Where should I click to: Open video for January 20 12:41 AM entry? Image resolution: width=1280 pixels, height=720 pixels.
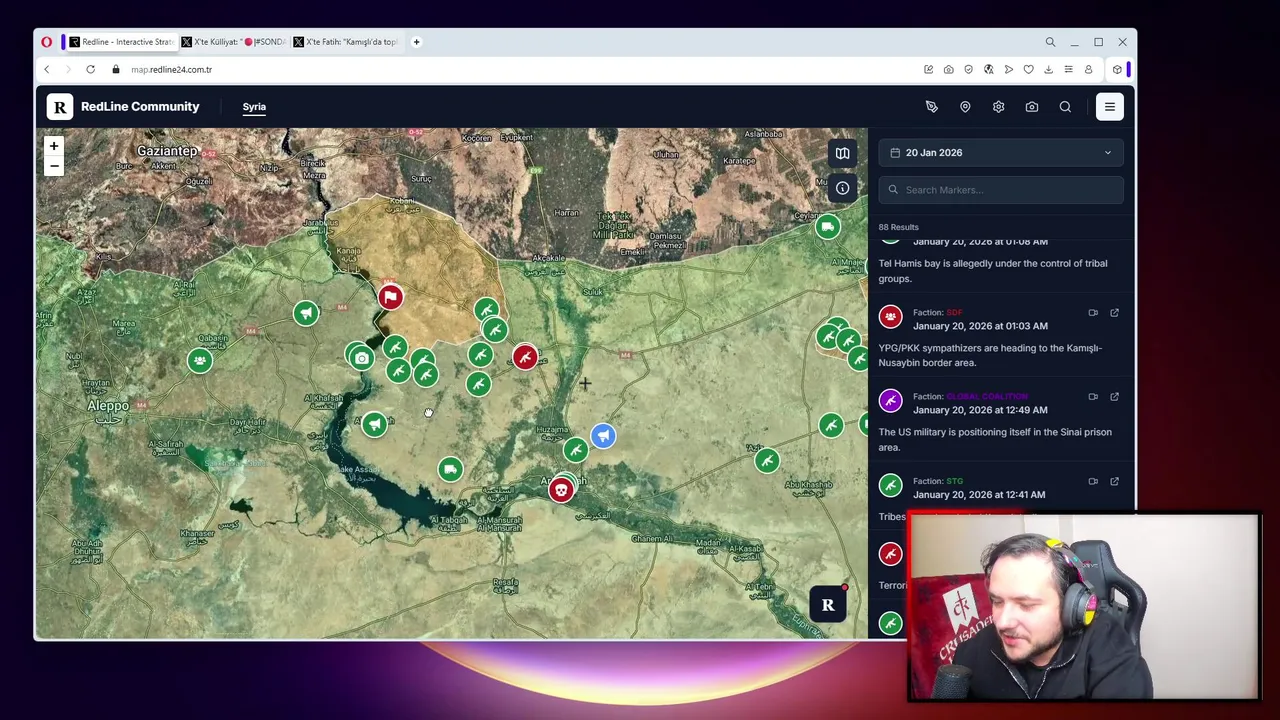coord(1093,481)
